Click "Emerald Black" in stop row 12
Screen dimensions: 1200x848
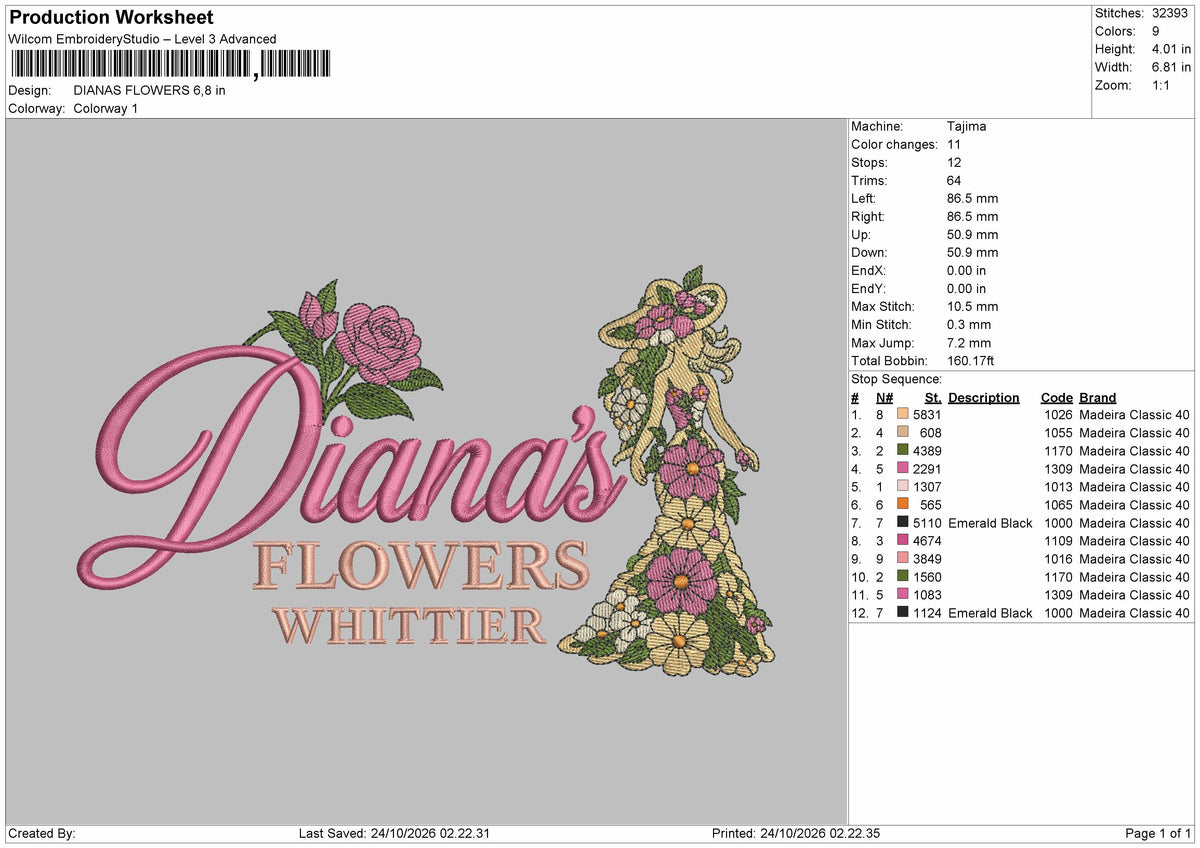[x=990, y=613]
